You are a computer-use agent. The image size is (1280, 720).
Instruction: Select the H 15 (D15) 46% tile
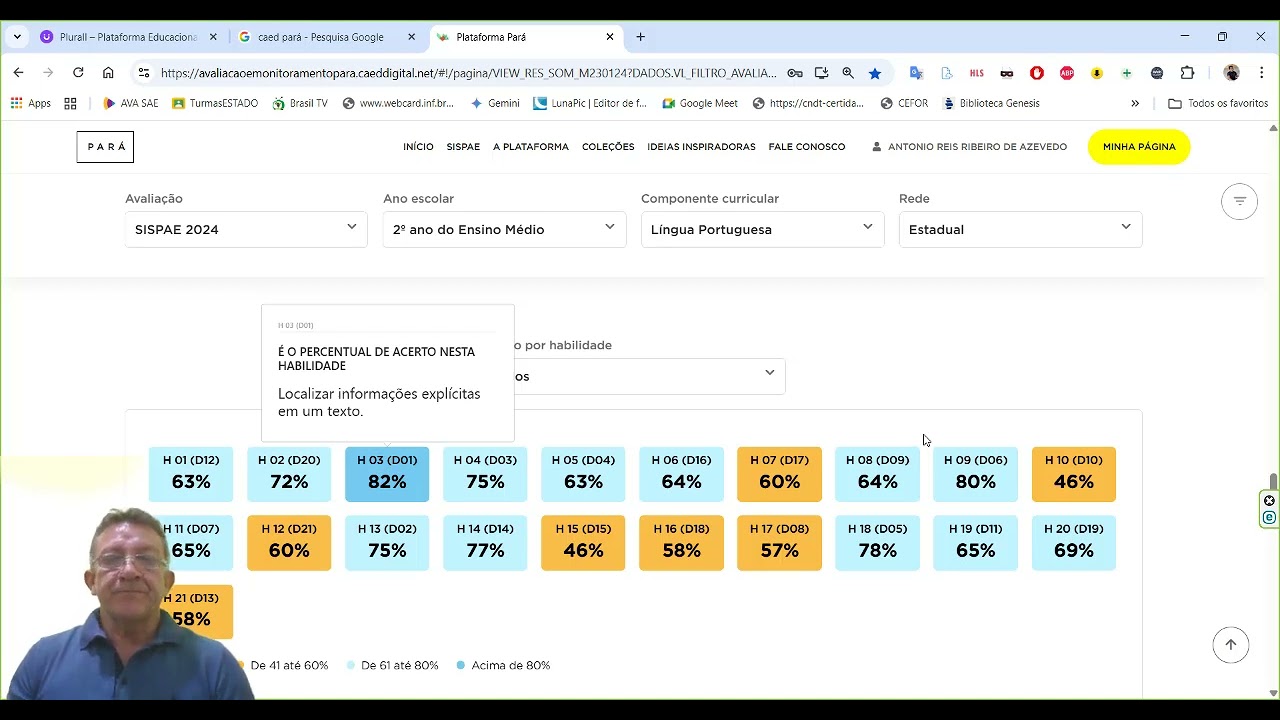coord(583,543)
